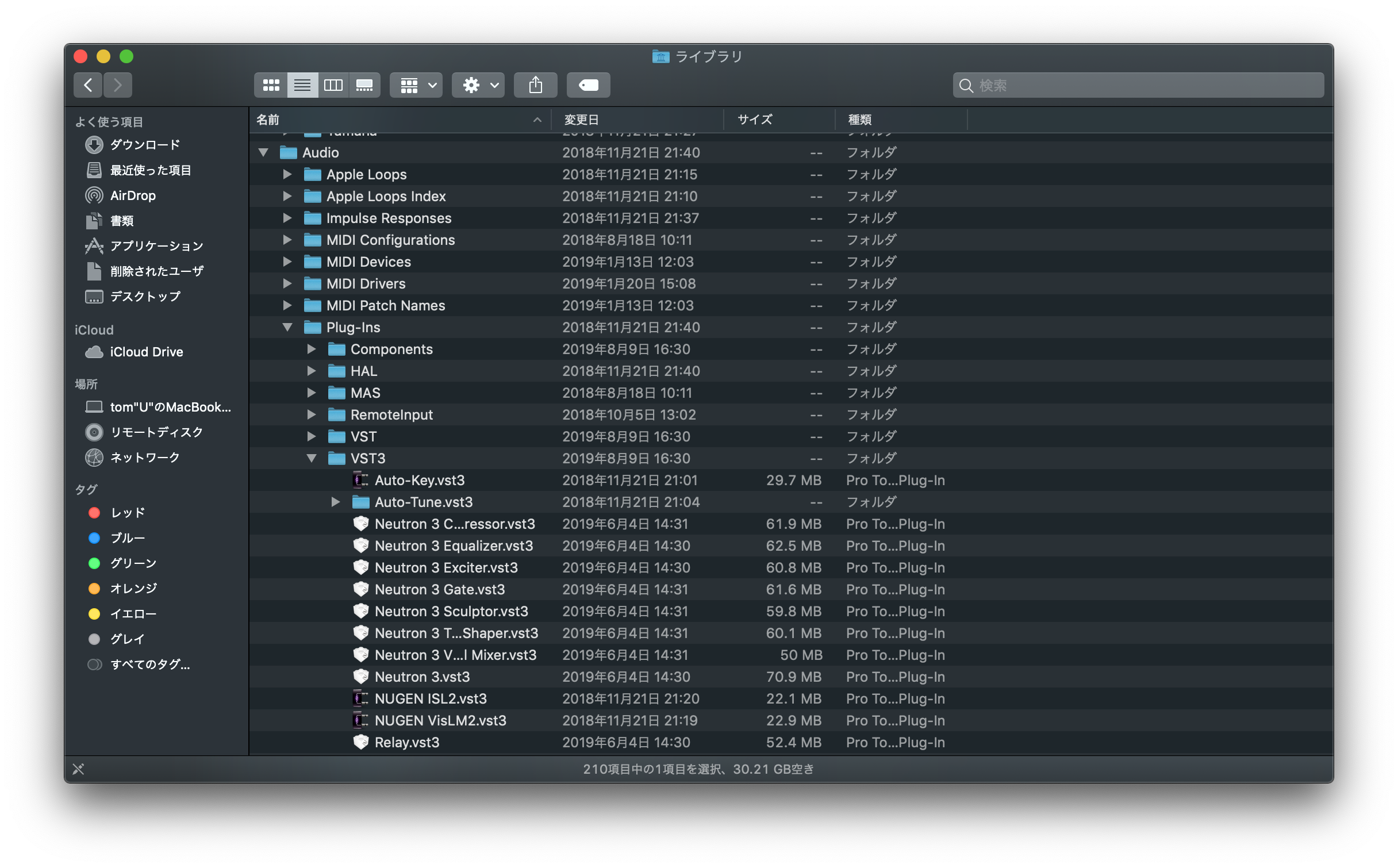Expand the MIDI Configurations folder
Image resolution: width=1398 pixels, height=868 pixels.
[287, 240]
